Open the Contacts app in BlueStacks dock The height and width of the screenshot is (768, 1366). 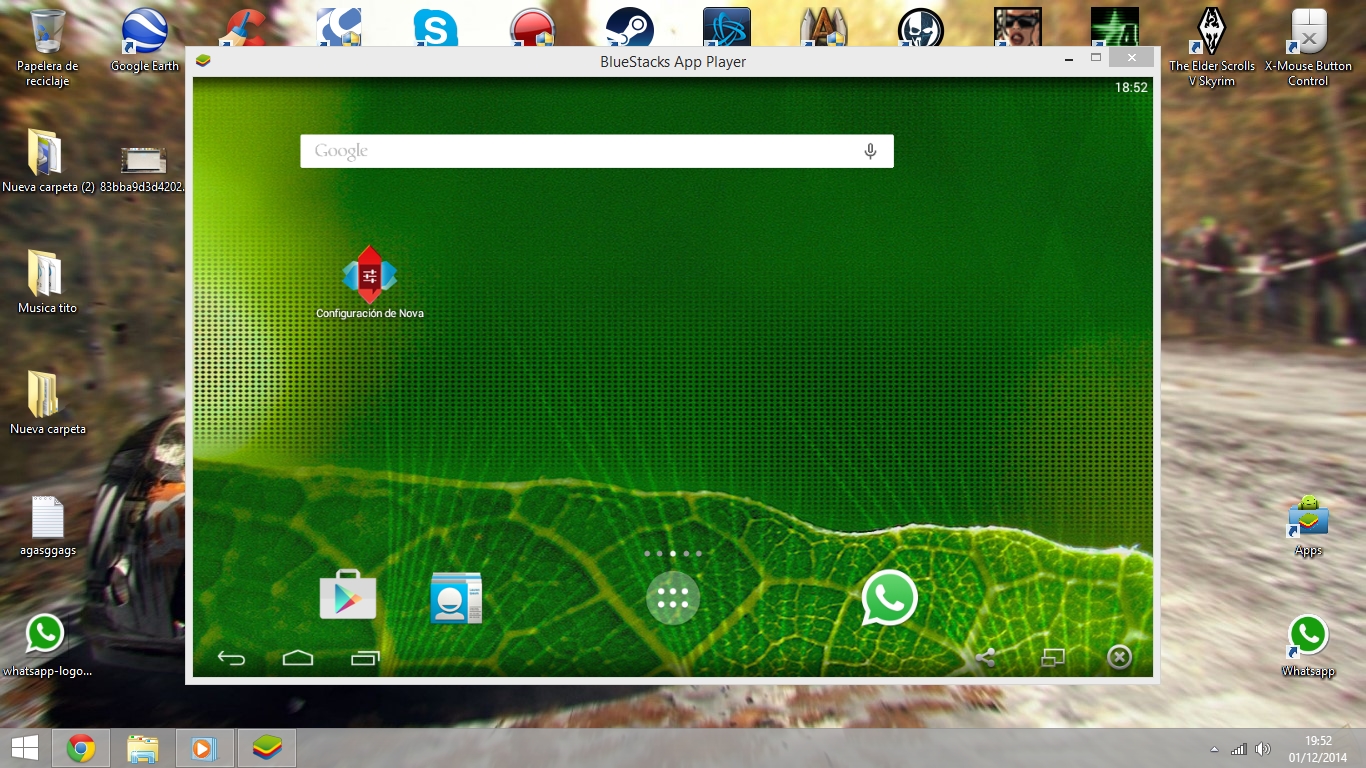(456, 598)
